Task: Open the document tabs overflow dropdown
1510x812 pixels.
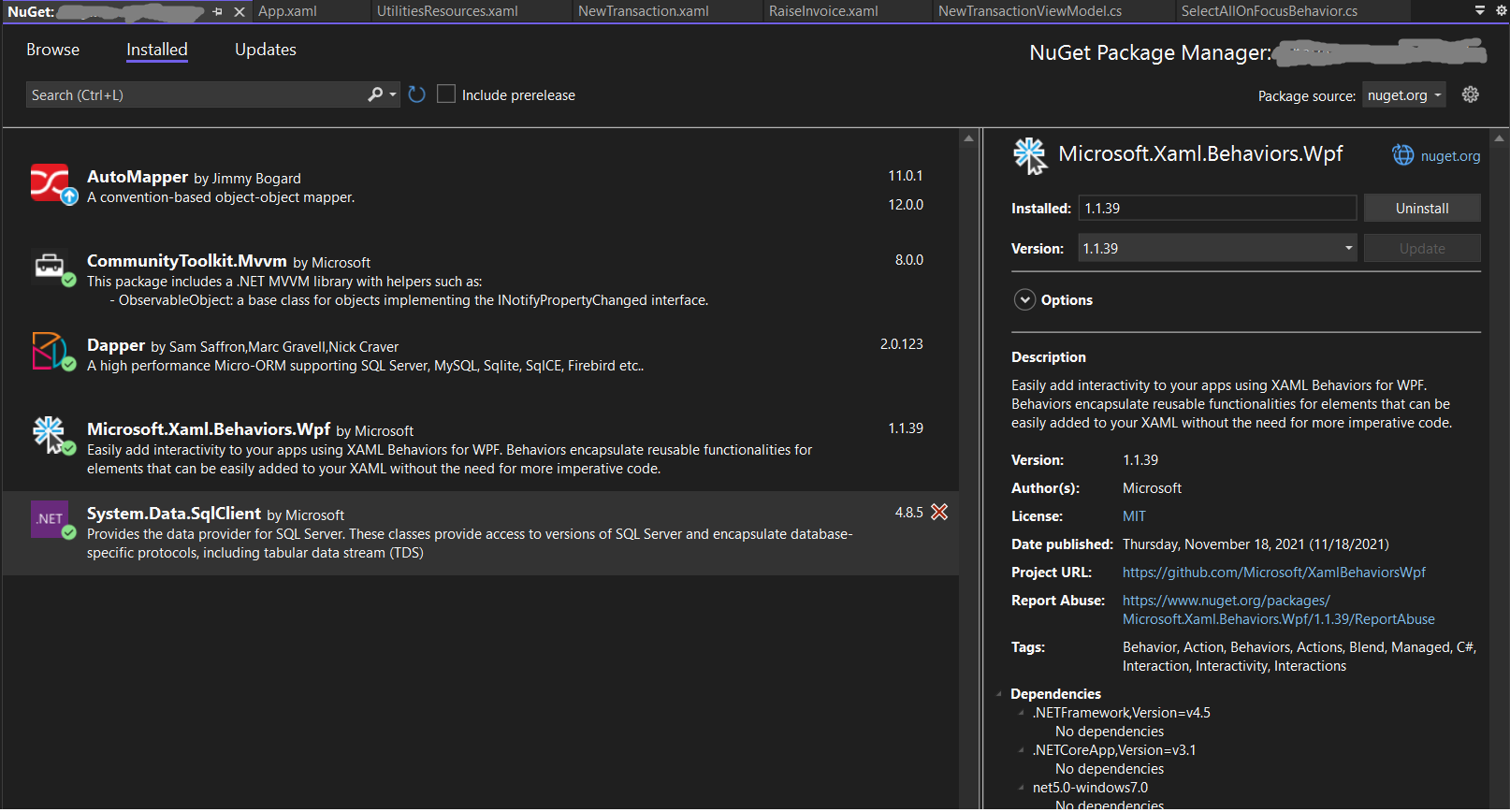Action: pos(1480,10)
